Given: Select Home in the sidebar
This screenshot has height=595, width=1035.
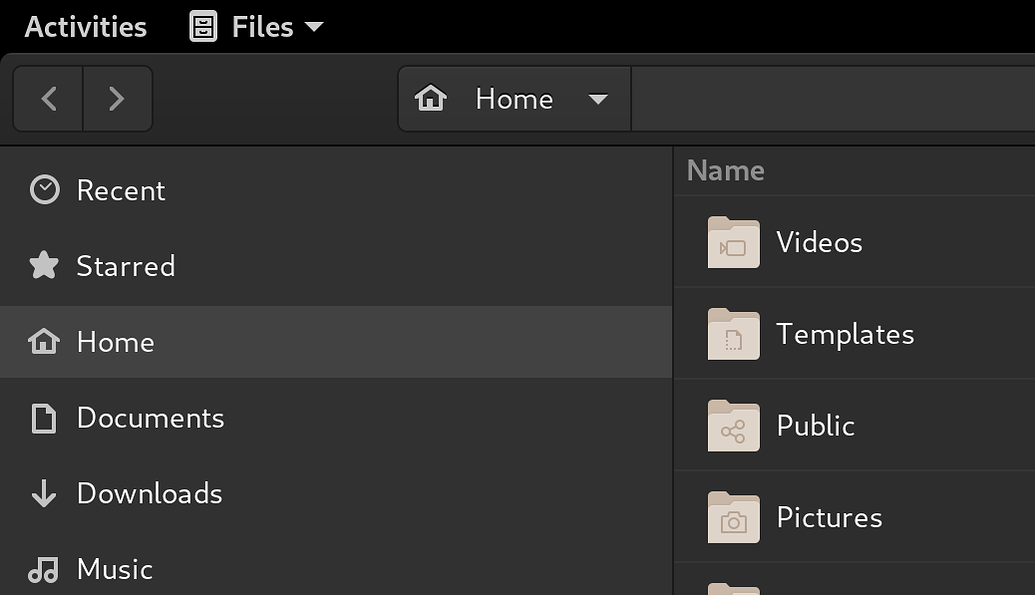Looking at the screenshot, I should 116,342.
